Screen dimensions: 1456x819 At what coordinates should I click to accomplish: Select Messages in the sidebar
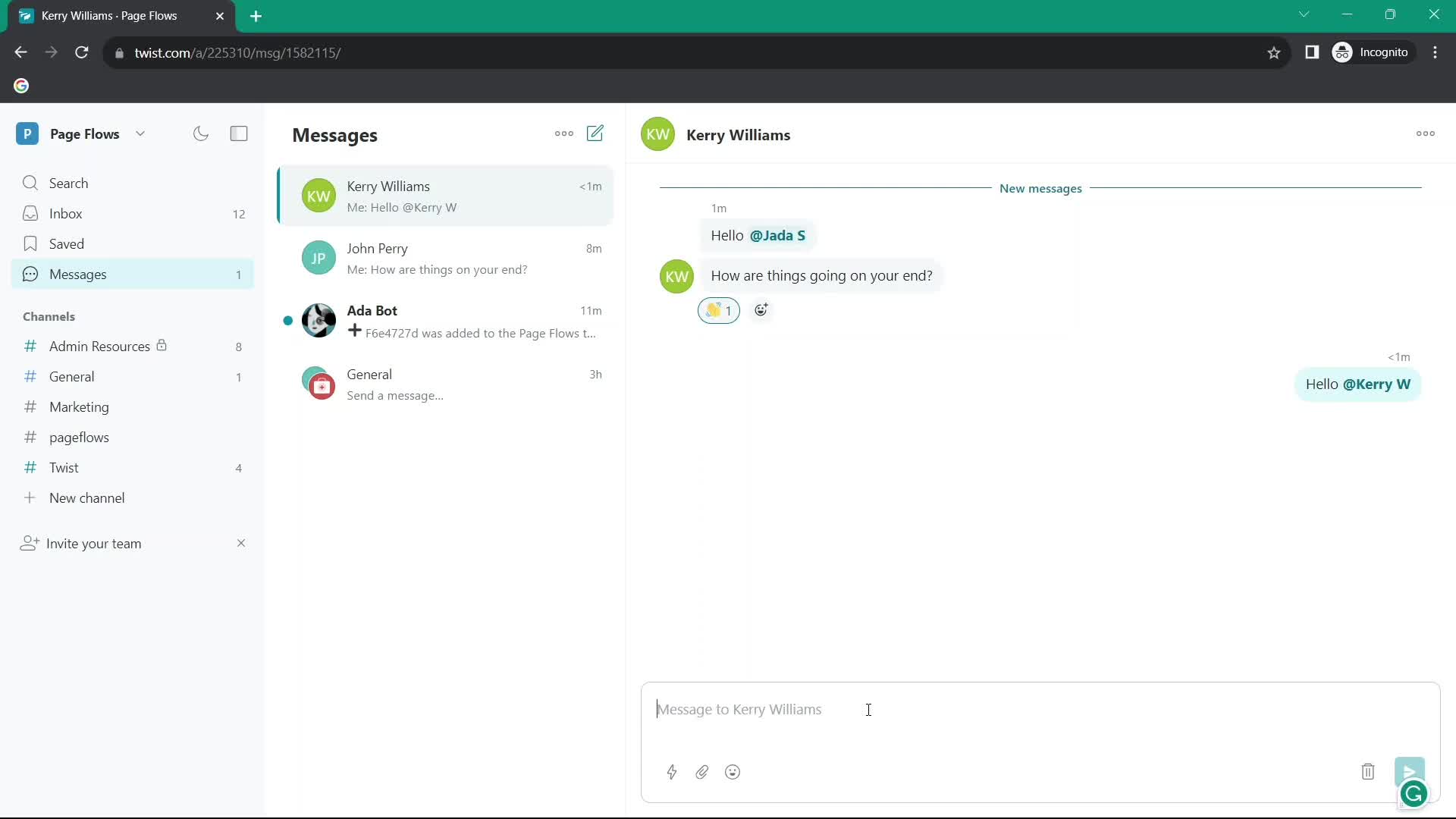(x=133, y=275)
